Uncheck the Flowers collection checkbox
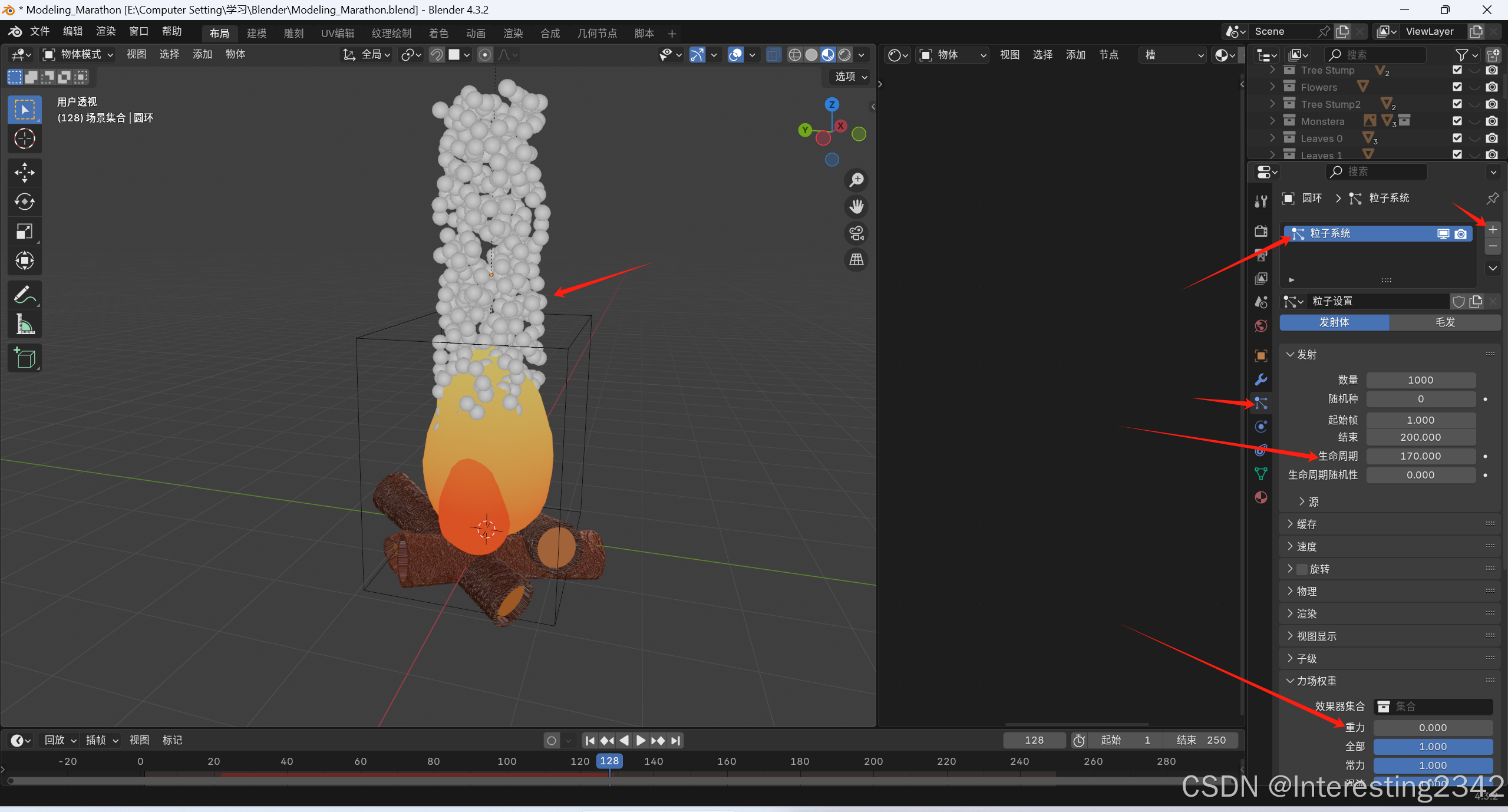Viewport: 1508px width, 812px height. pyautogui.click(x=1457, y=87)
